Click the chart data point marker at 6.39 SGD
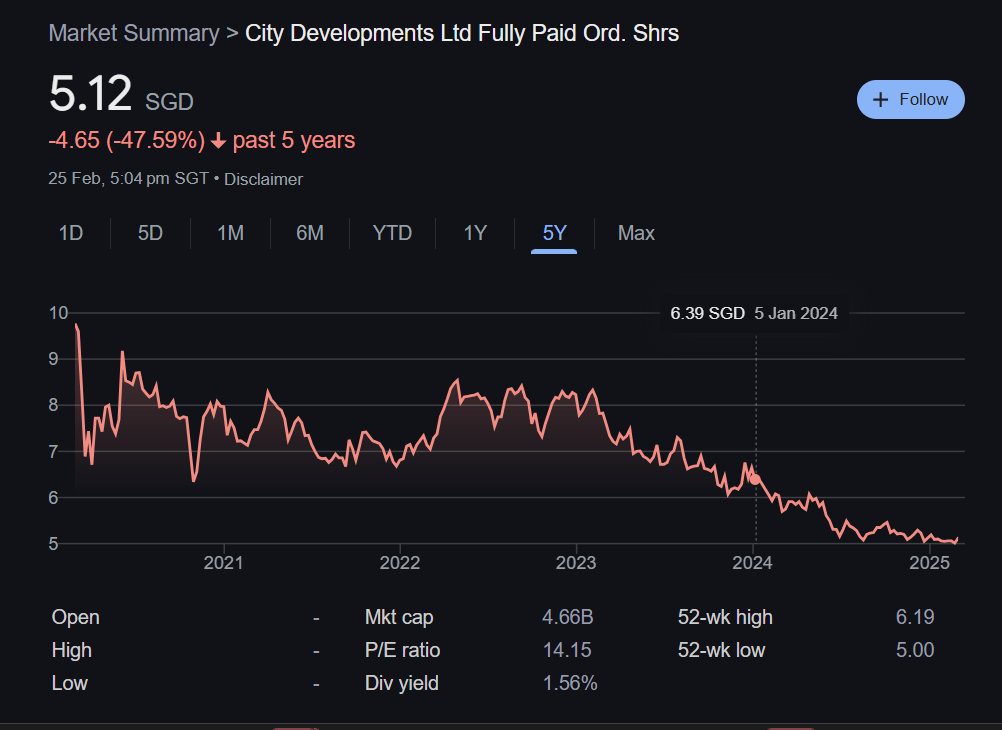The height and width of the screenshot is (730, 1002). pyautogui.click(x=755, y=479)
